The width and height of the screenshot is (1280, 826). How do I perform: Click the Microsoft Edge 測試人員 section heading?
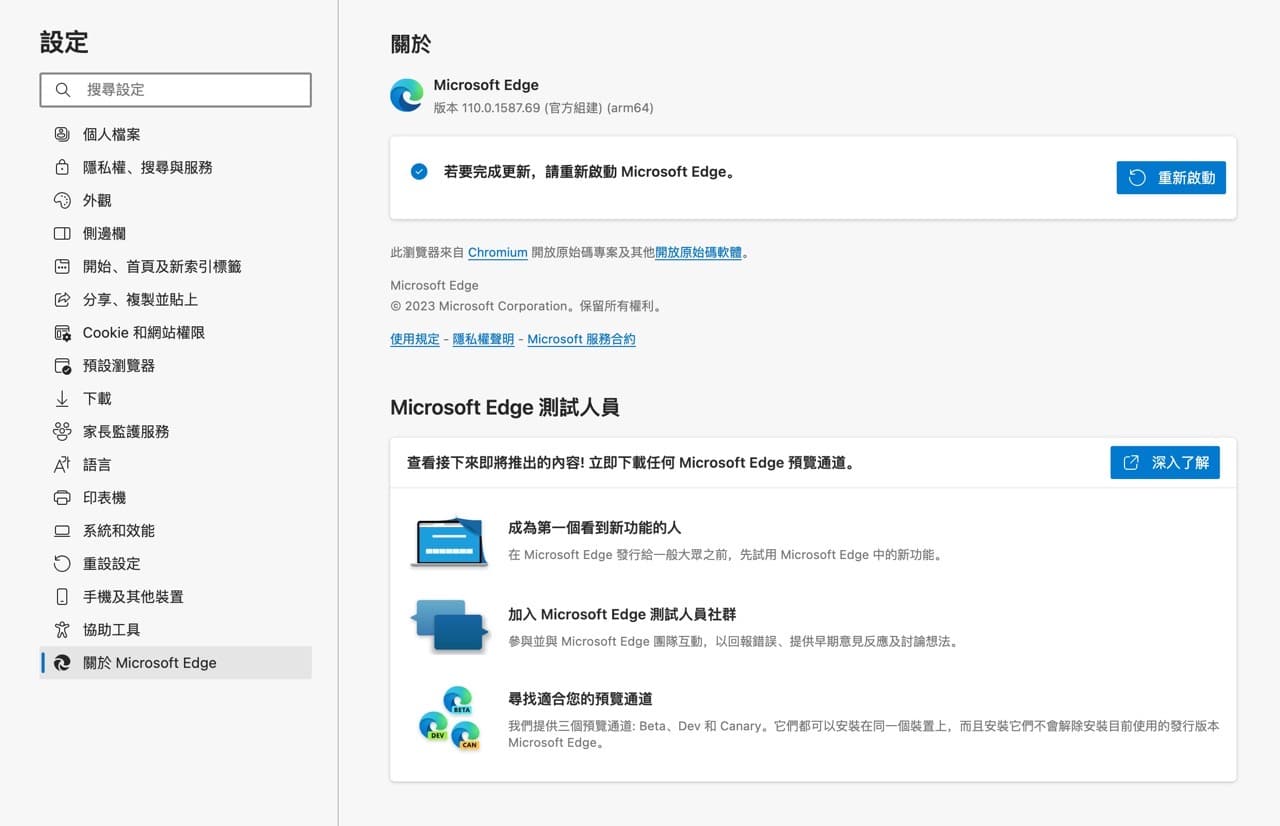click(x=505, y=407)
